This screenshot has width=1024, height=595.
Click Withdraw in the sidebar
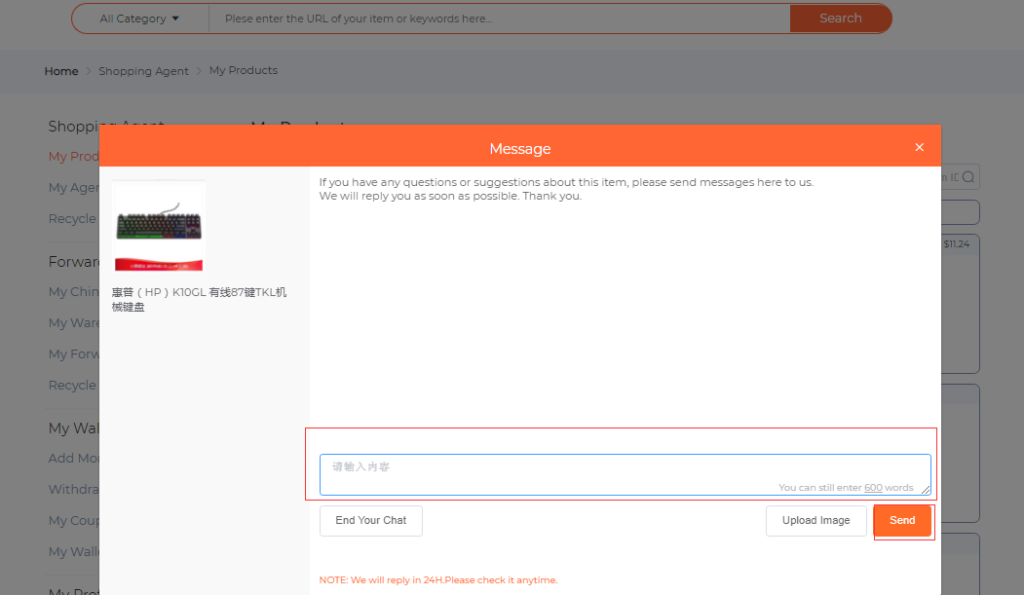(x=74, y=489)
